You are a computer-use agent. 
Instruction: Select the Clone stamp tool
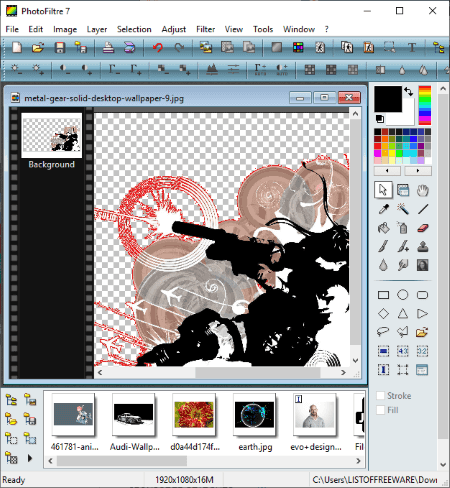pyautogui.click(x=422, y=247)
